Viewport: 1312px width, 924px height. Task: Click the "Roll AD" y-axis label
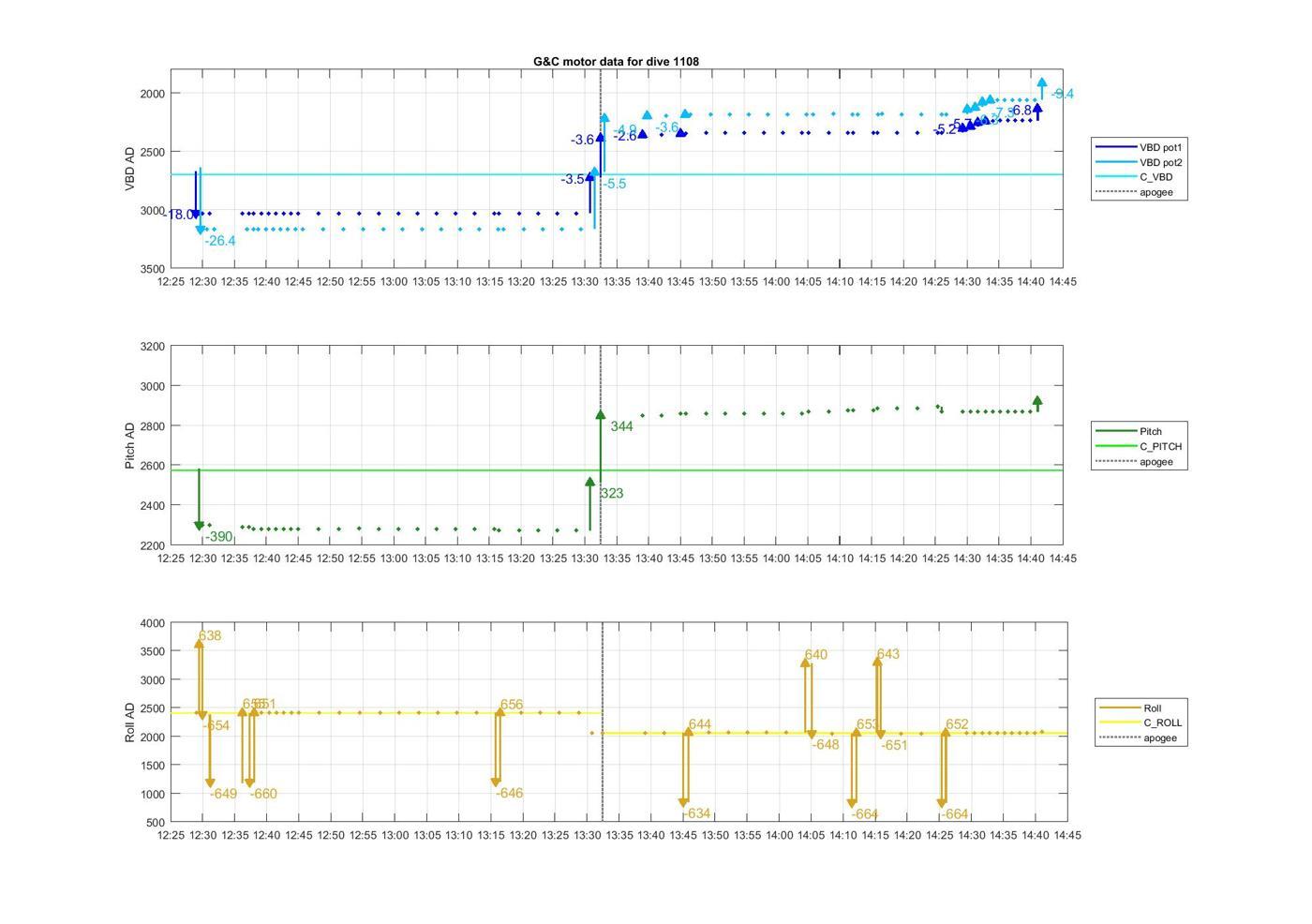[130, 723]
